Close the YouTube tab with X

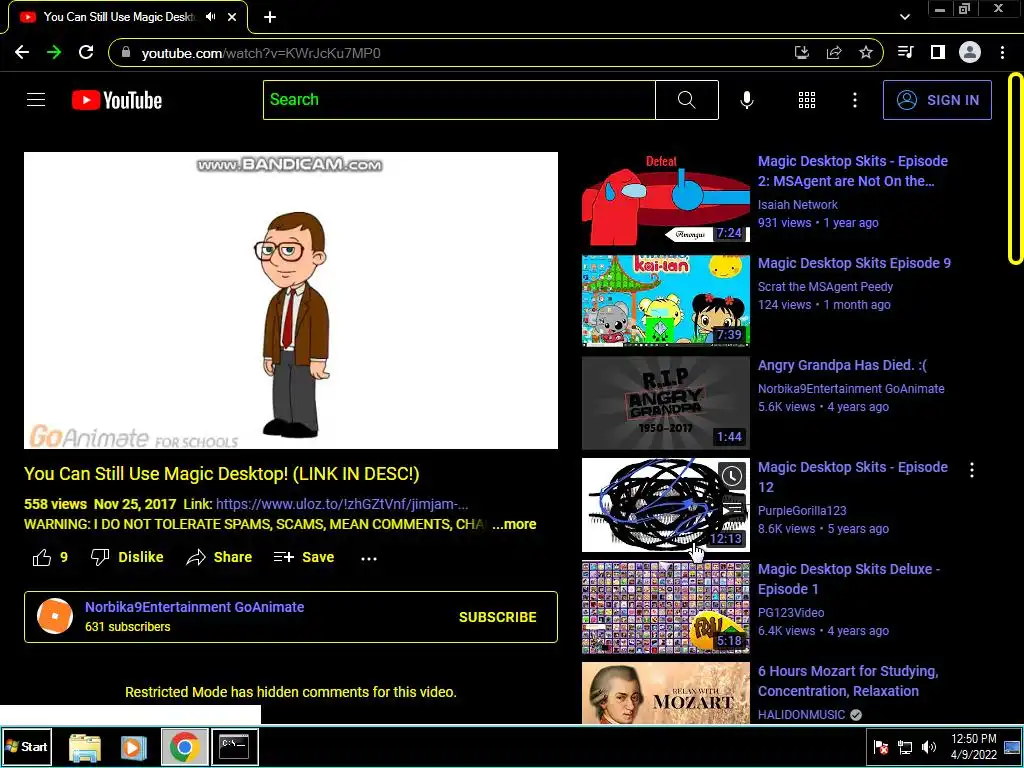pyautogui.click(x=232, y=18)
